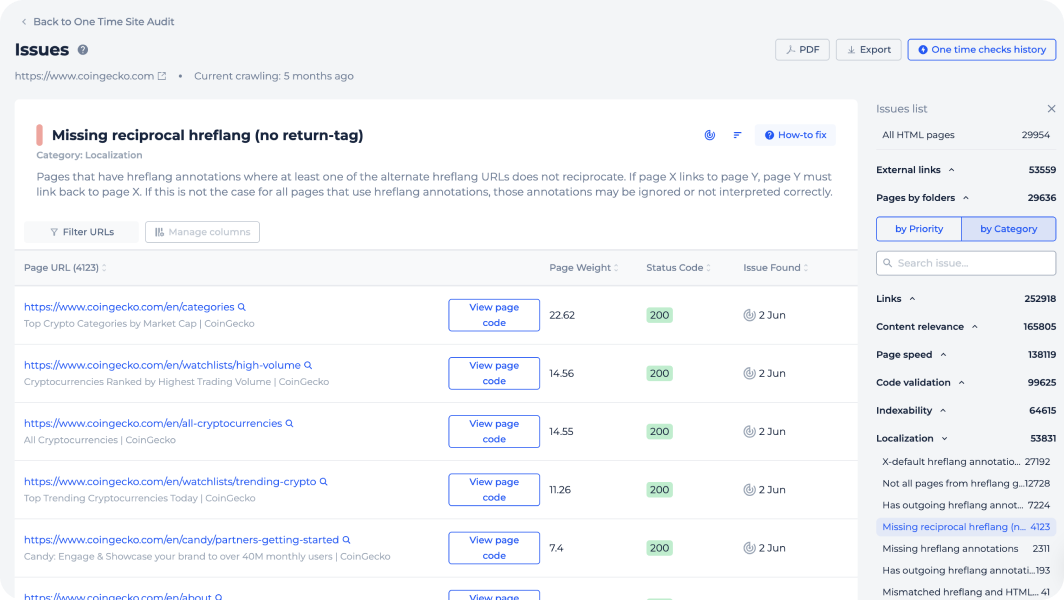
Task: View page code for trending-crypto
Action: pyautogui.click(x=494, y=490)
